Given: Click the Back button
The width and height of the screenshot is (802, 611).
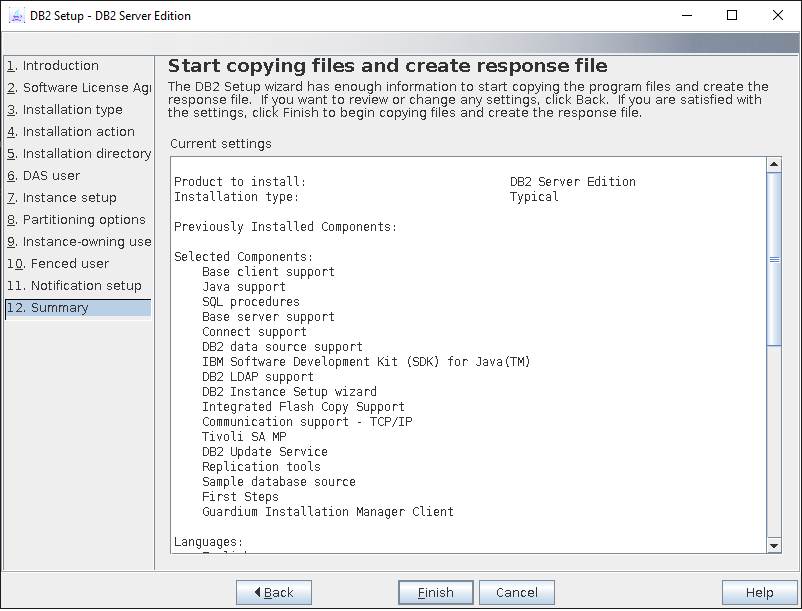Looking at the screenshot, I should 274,592.
